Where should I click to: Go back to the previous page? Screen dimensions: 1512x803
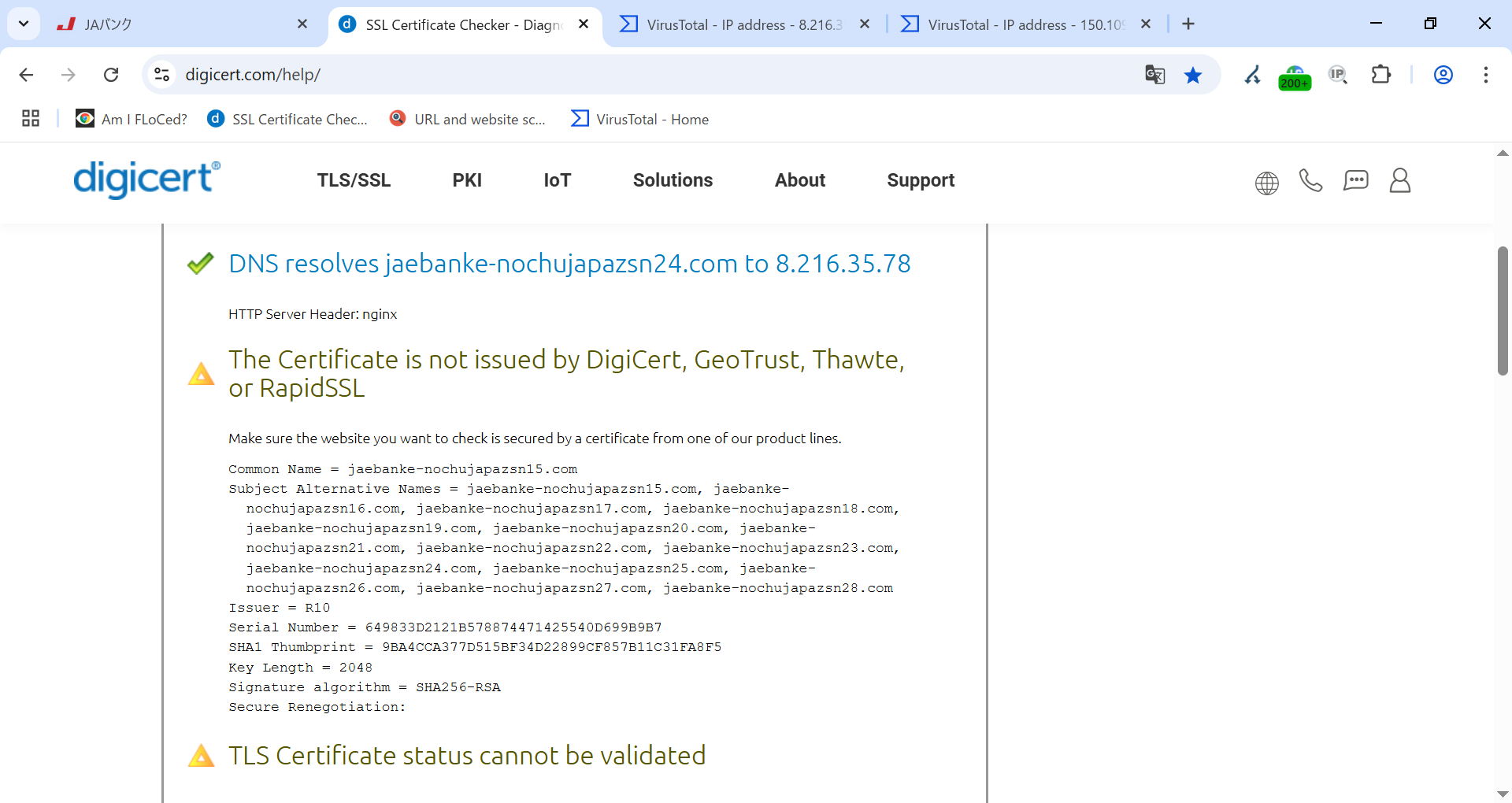pyautogui.click(x=26, y=75)
